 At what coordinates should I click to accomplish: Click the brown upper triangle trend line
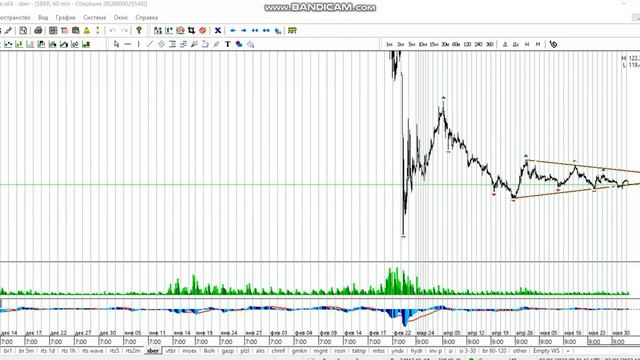pos(584,166)
